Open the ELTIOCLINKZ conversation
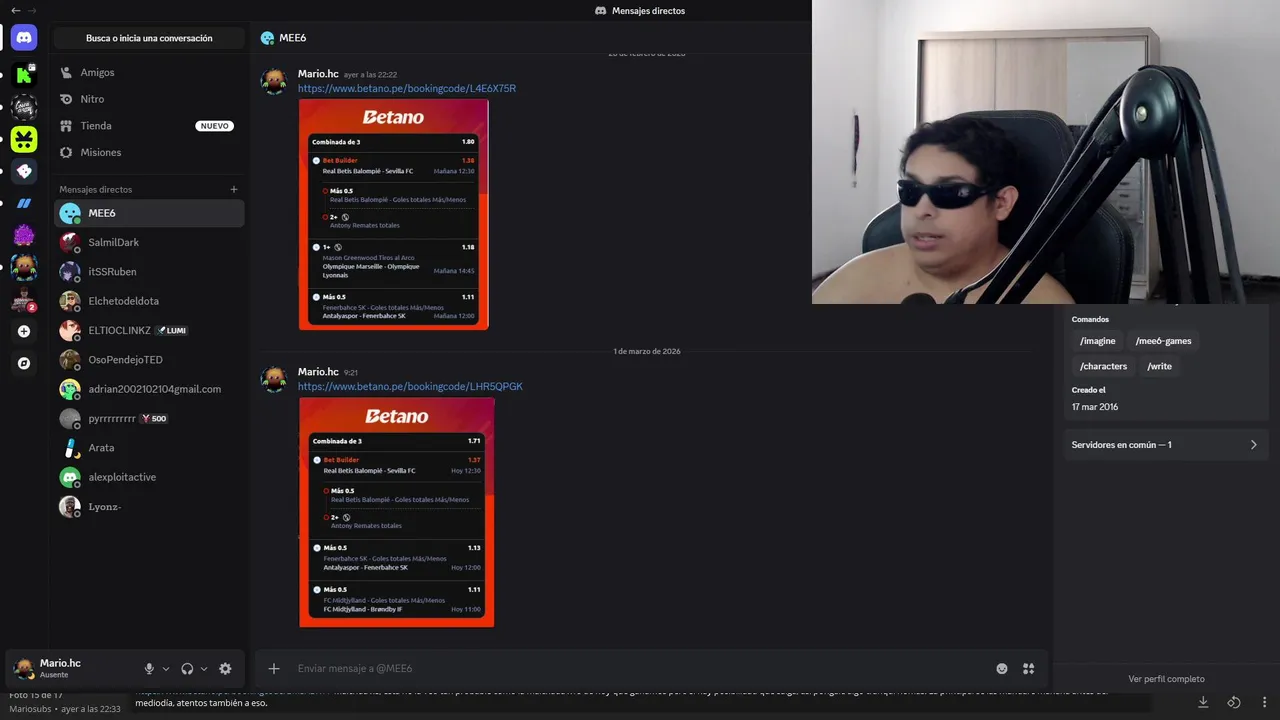1280x720 pixels. coord(148,330)
